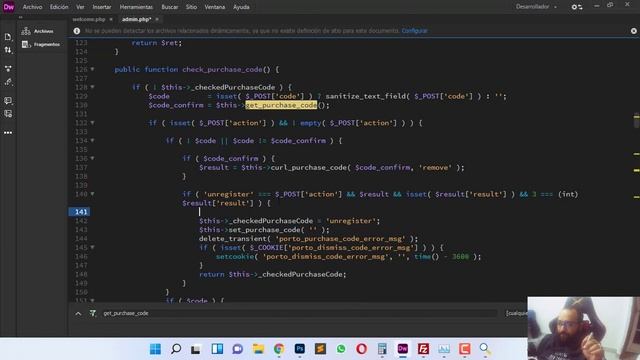
Task: Open the Archivos panel
Action: (x=38, y=31)
